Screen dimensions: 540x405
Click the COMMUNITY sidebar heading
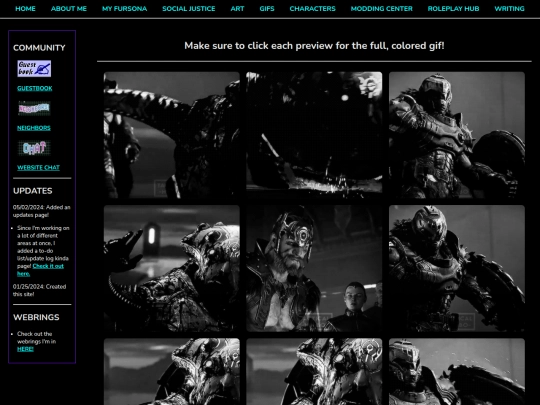pyautogui.click(x=39, y=48)
